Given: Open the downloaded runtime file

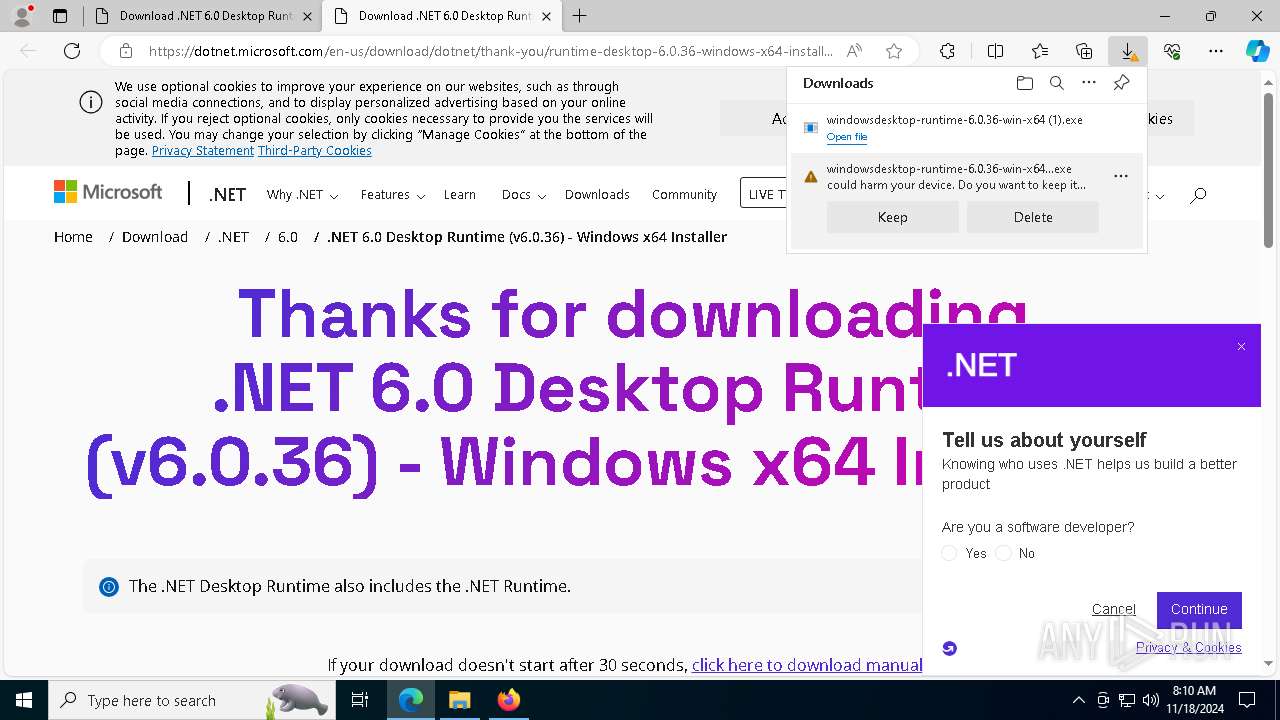Looking at the screenshot, I should tap(846, 137).
